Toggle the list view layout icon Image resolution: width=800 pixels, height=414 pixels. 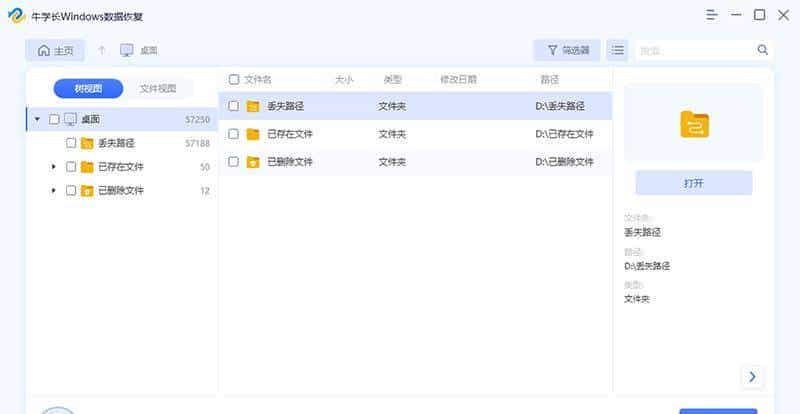[617, 50]
